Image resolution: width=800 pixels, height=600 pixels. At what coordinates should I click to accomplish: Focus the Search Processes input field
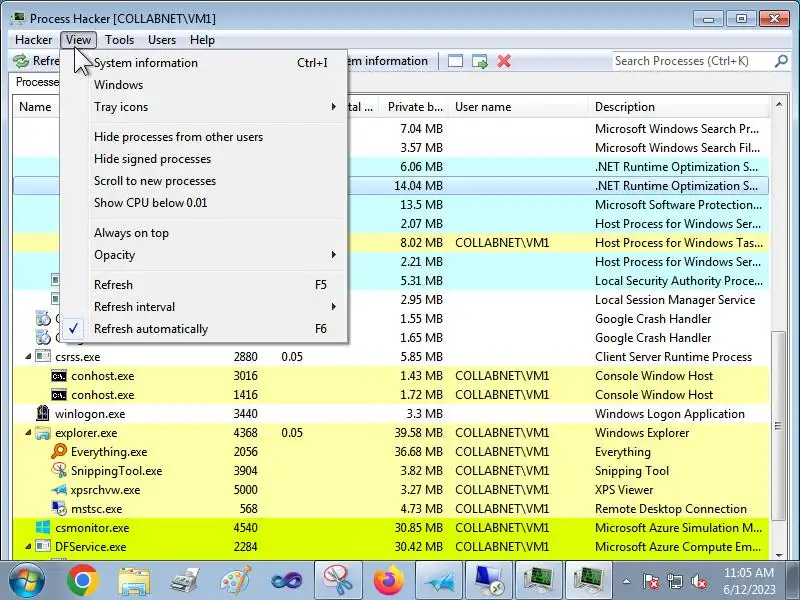click(x=693, y=61)
